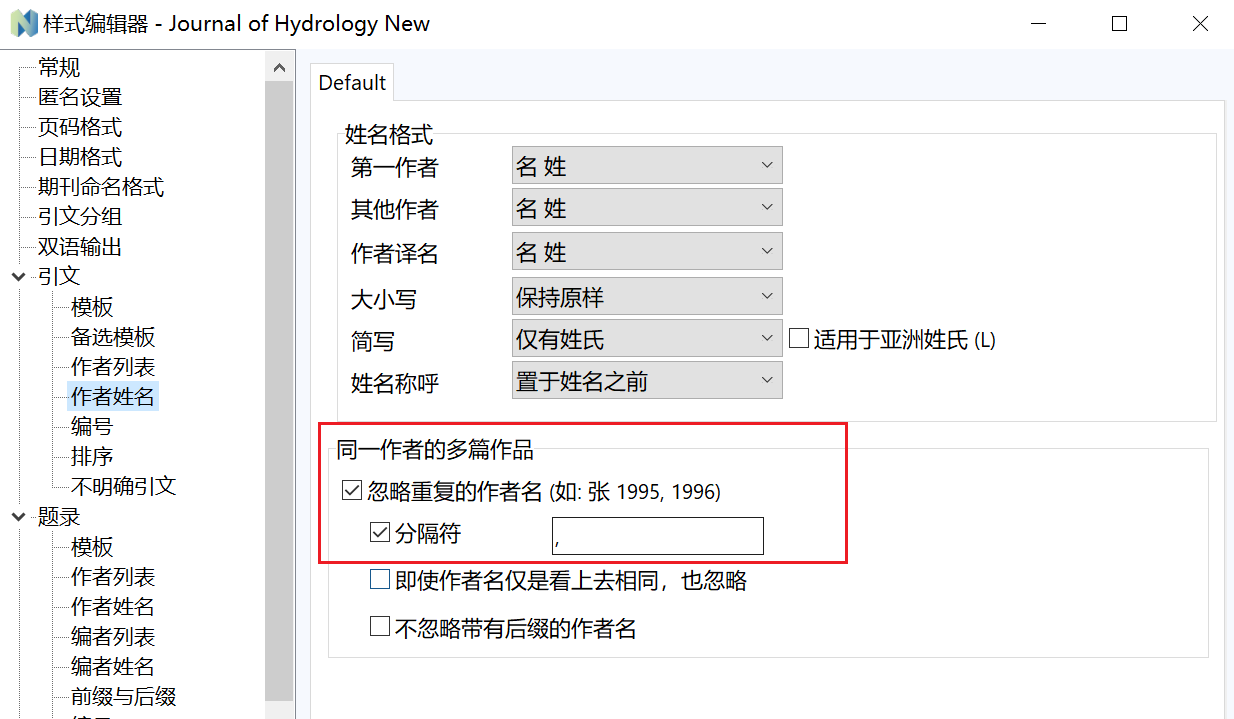Viewport: 1234px width, 719px height.
Task: Switch to the Default tab
Action: click(x=352, y=83)
